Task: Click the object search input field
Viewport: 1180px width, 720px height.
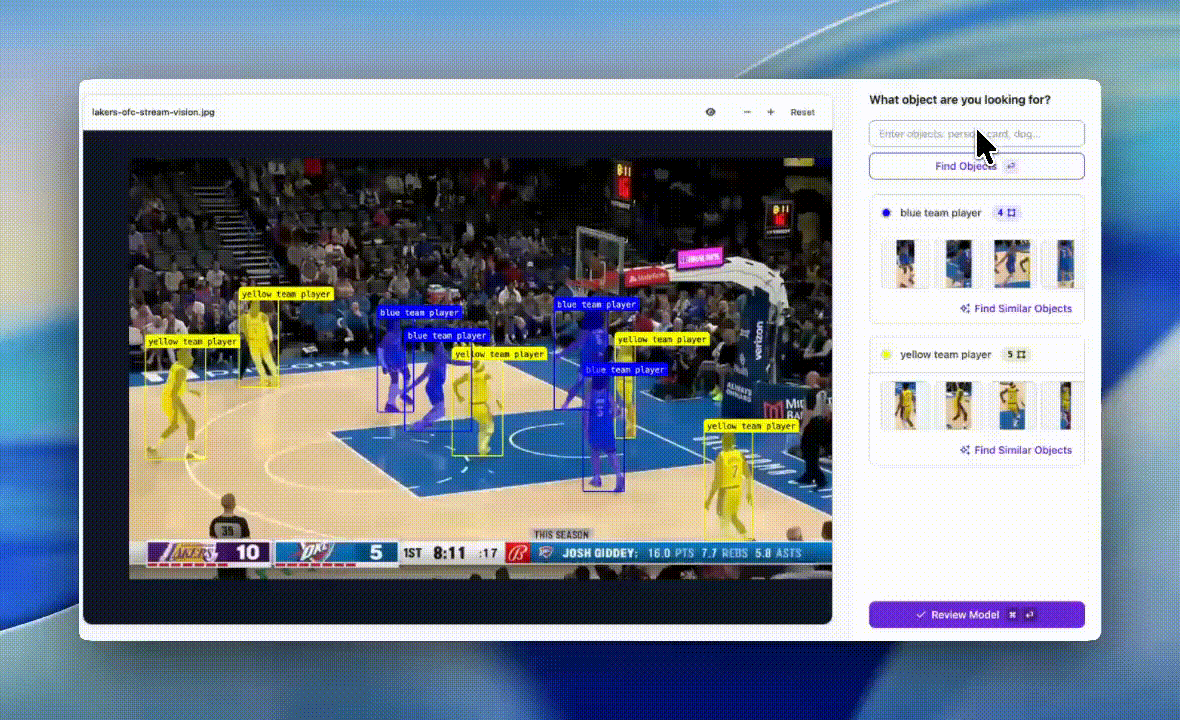Action: (x=976, y=133)
